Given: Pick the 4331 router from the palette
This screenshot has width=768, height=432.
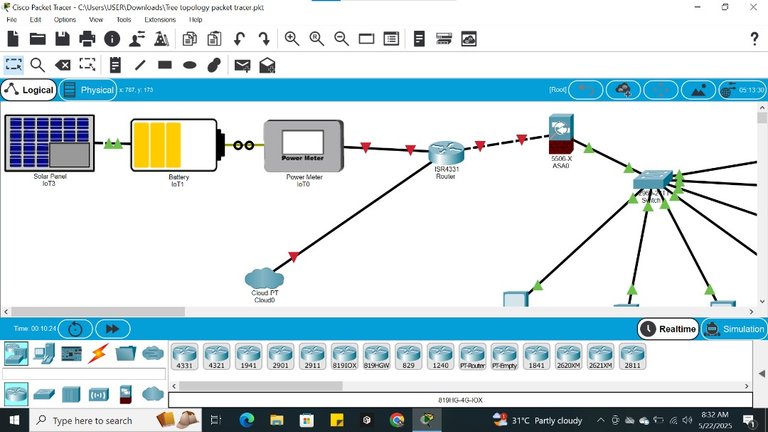Looking at the screenshot, I should [x=185, y=356].
